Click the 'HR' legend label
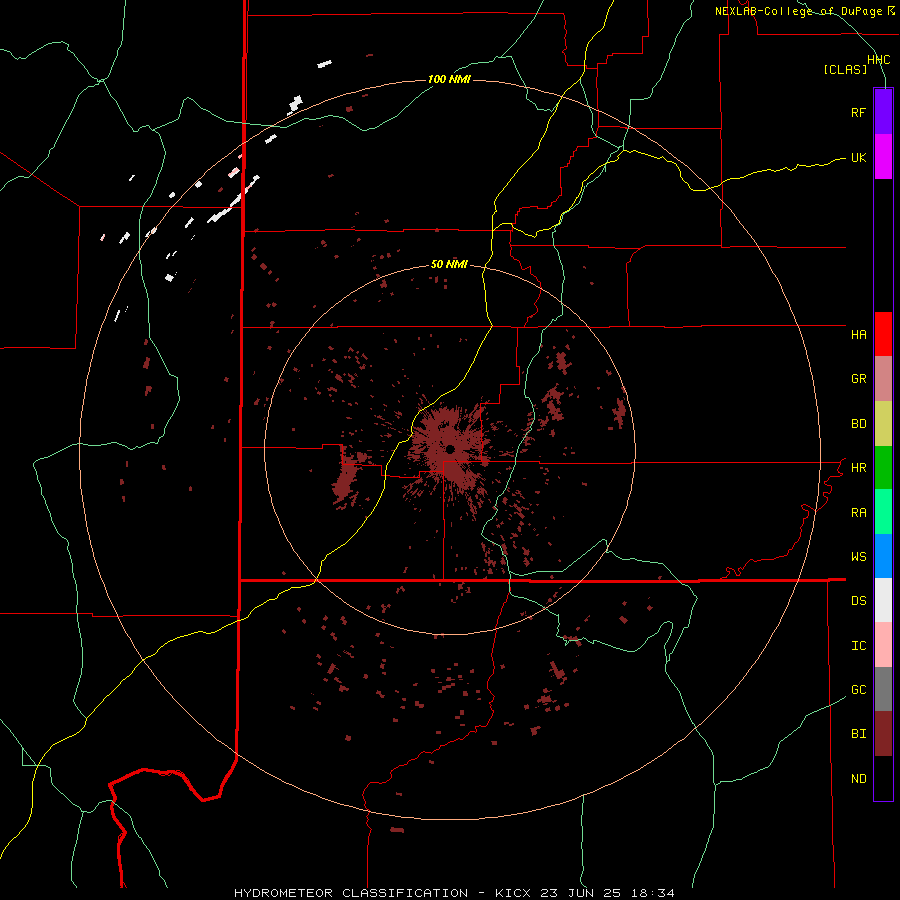This screenshot has height=900, width=900. (x=858, y=468)
